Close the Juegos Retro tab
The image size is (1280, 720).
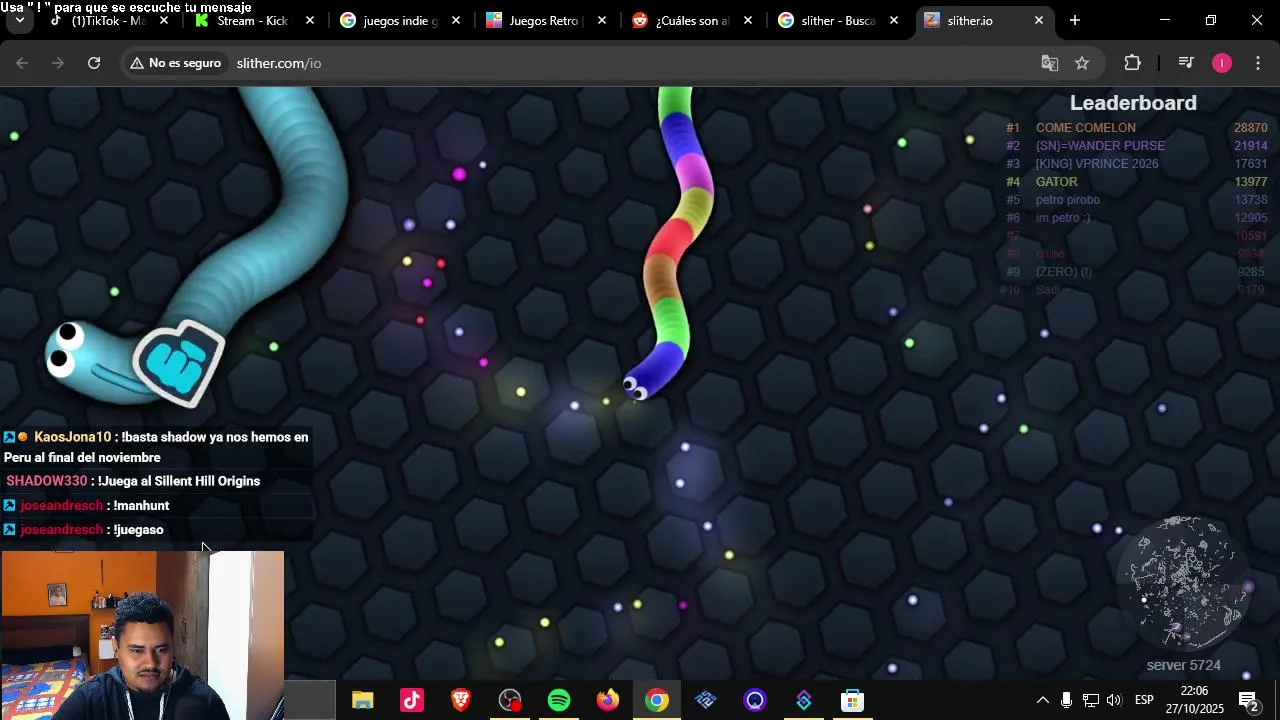pos(602,20)
